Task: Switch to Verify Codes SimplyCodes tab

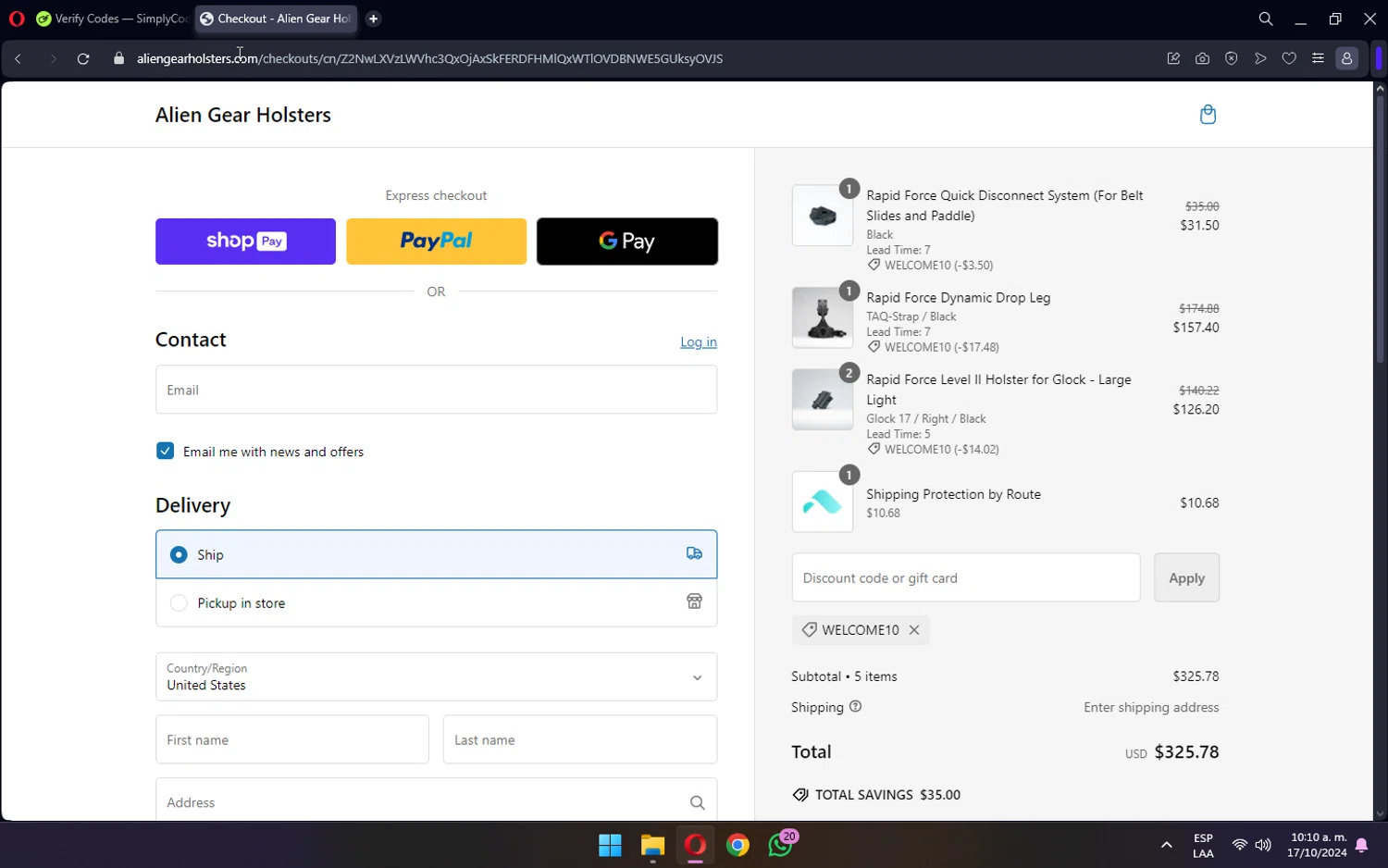Action: pyautogui.click(x=112, y=19)
